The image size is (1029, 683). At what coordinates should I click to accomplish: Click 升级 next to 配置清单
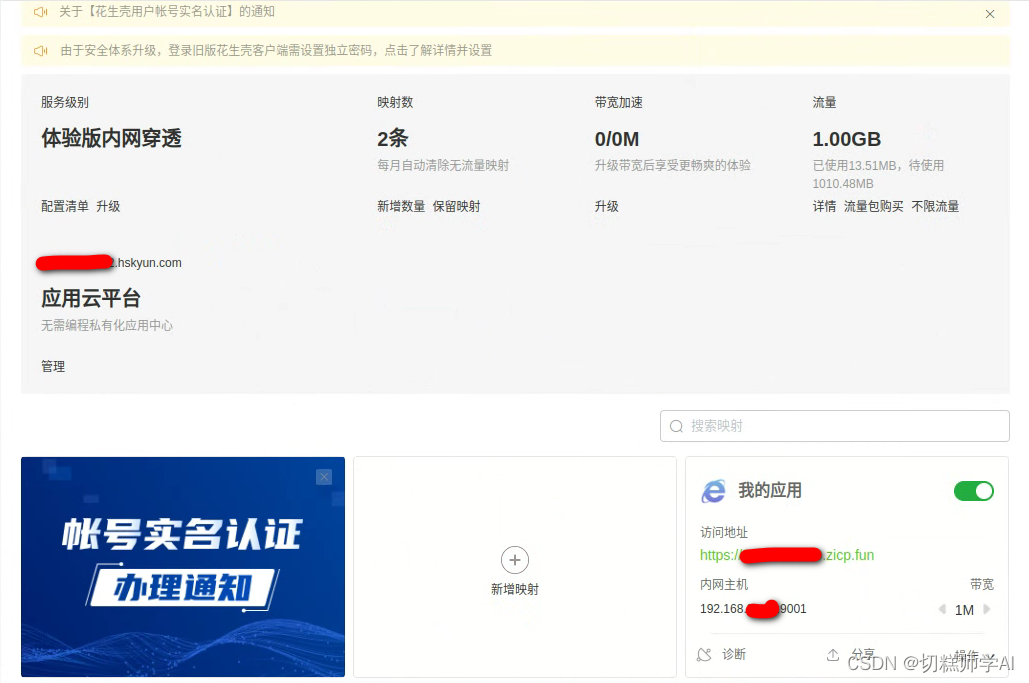click(108, 206)
